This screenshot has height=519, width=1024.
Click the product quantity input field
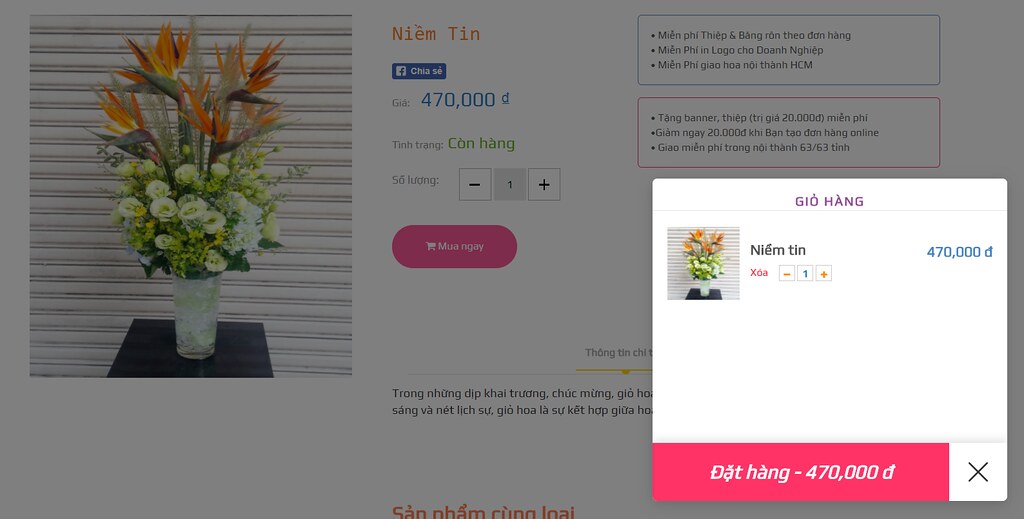[x=509, y=185]
